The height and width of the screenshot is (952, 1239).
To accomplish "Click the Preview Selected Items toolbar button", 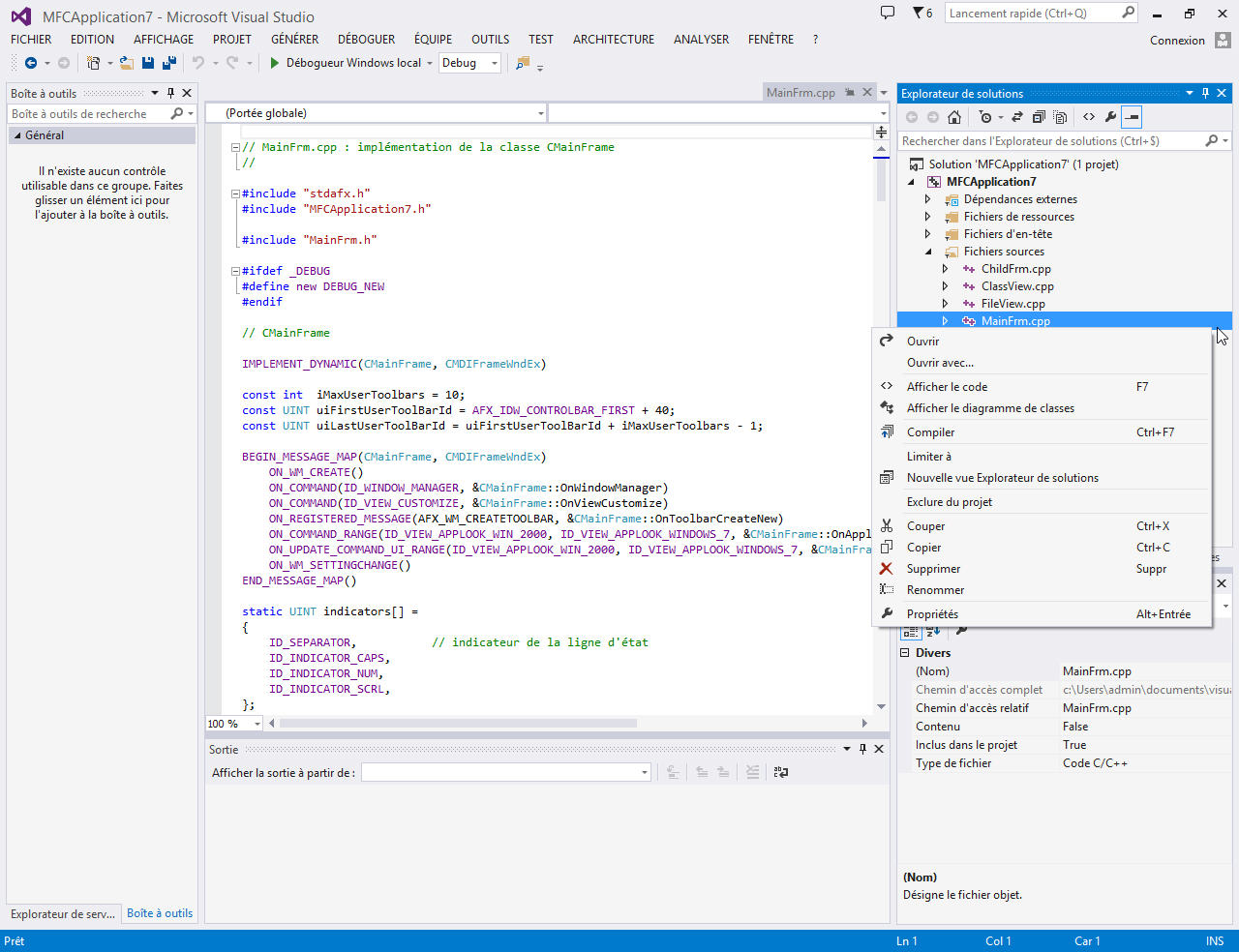I will (1132, 117).
